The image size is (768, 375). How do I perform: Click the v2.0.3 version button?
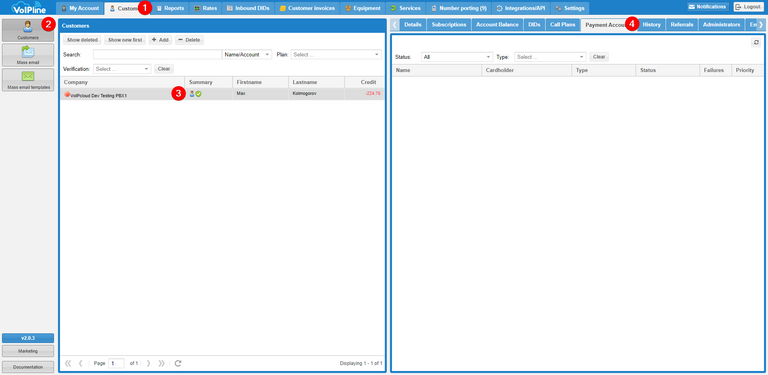point(28,338)
